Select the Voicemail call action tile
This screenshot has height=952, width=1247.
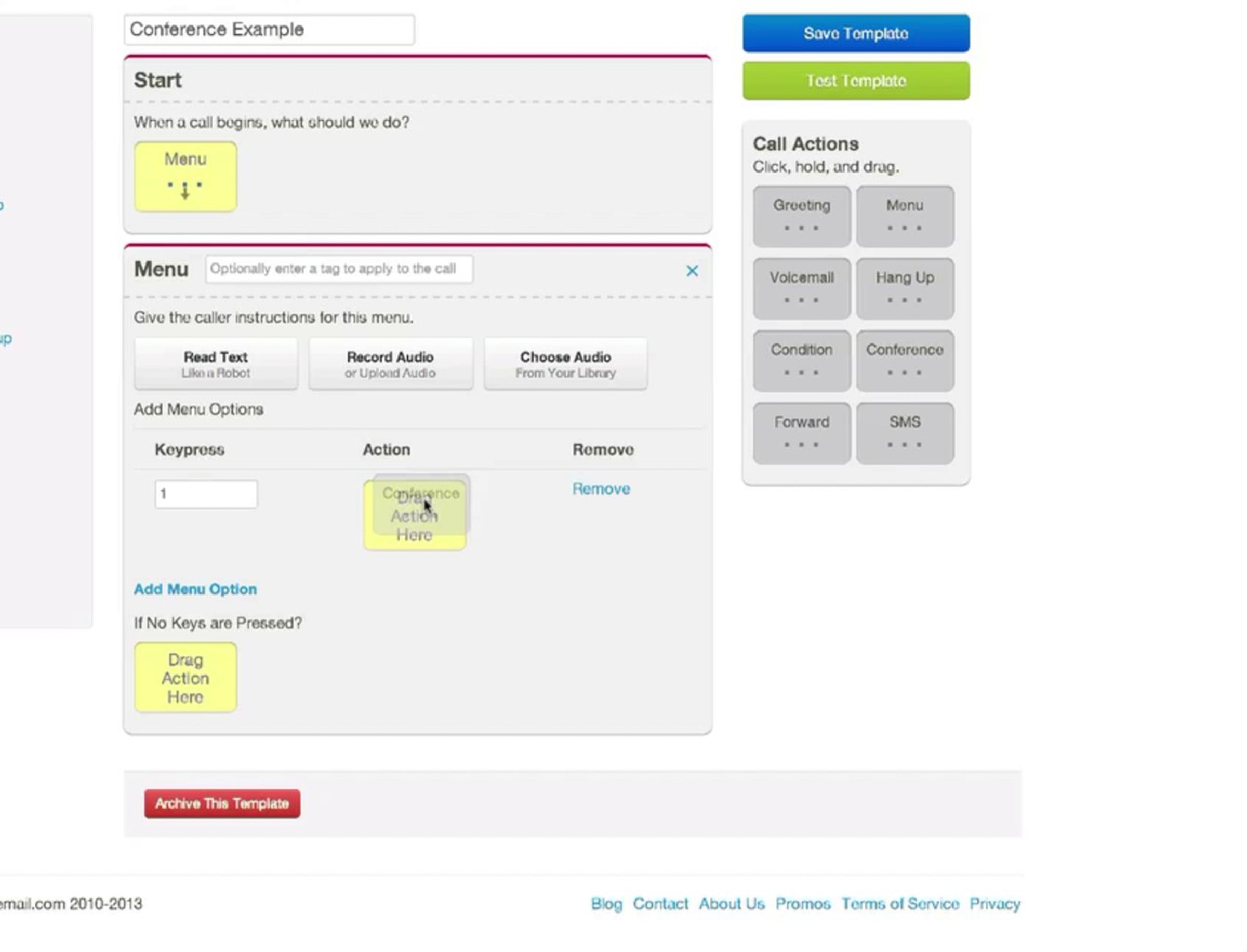(801, 288)
